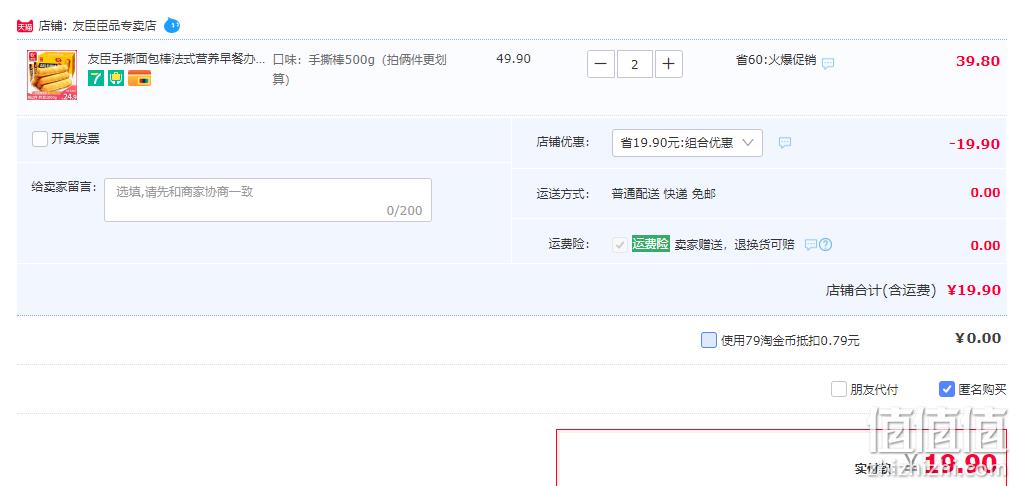Click the green 7-day return badge

coord(96,78)
